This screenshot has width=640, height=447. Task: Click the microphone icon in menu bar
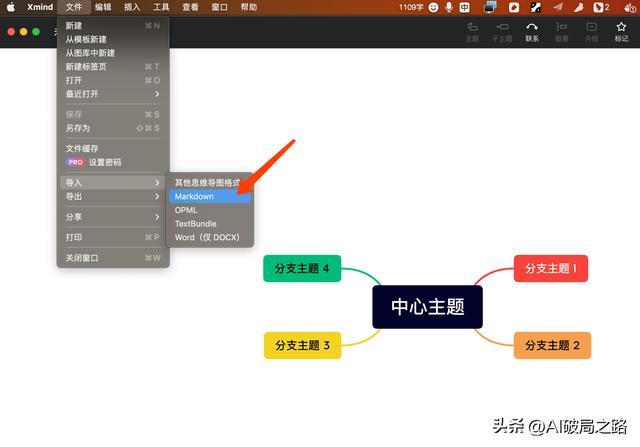pyautogui.click(x=449, y=7)
